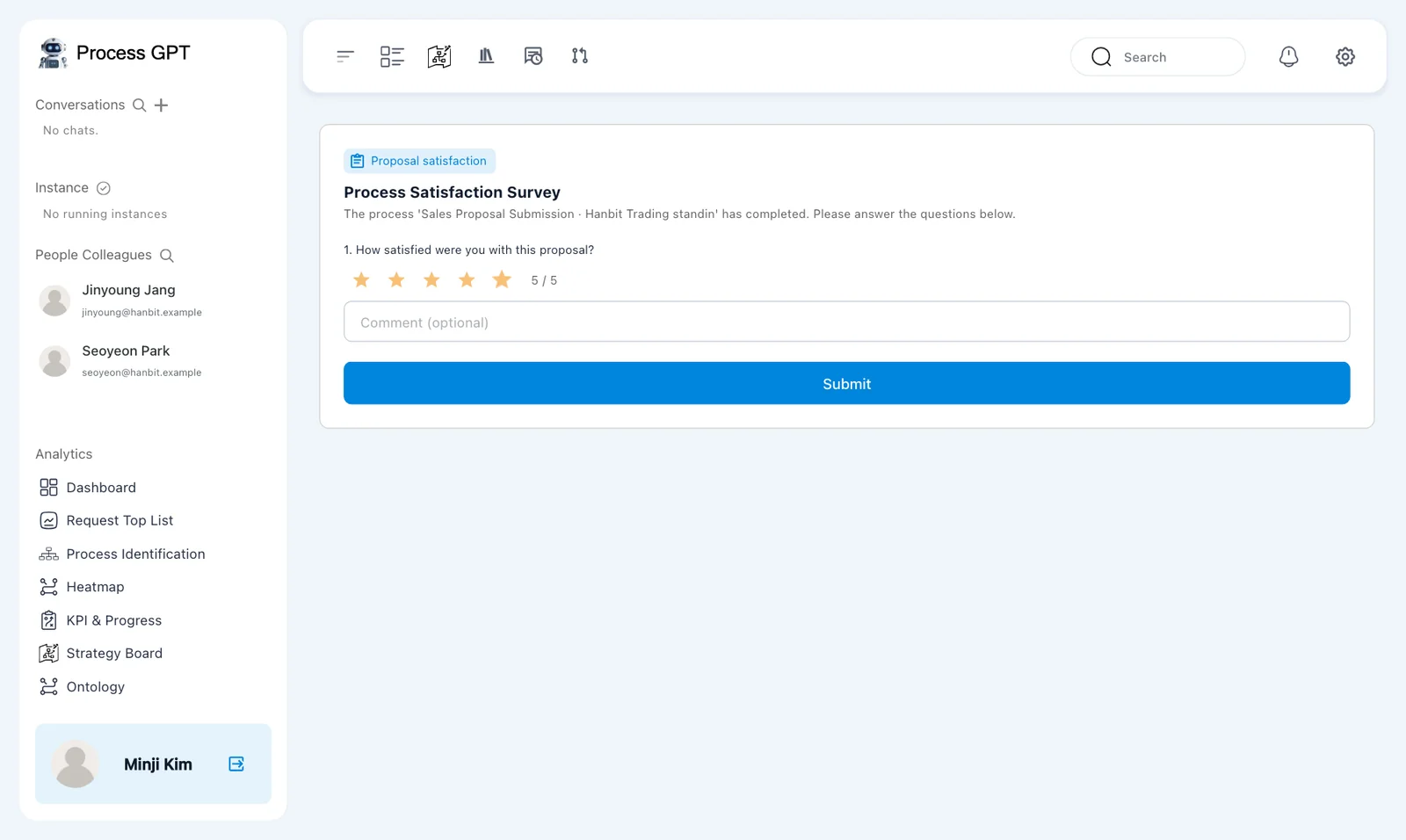Click the Instance checkmark circle icon
1406x840 pixels.
tap(104, 188)
